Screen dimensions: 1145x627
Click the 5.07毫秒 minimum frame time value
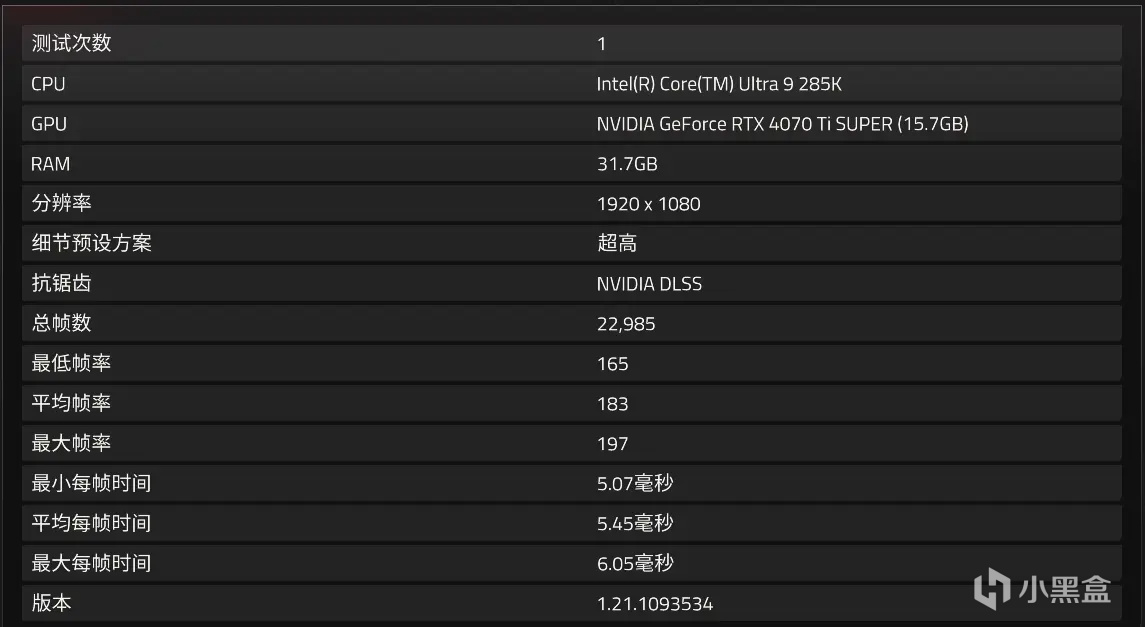click(635, 483)
